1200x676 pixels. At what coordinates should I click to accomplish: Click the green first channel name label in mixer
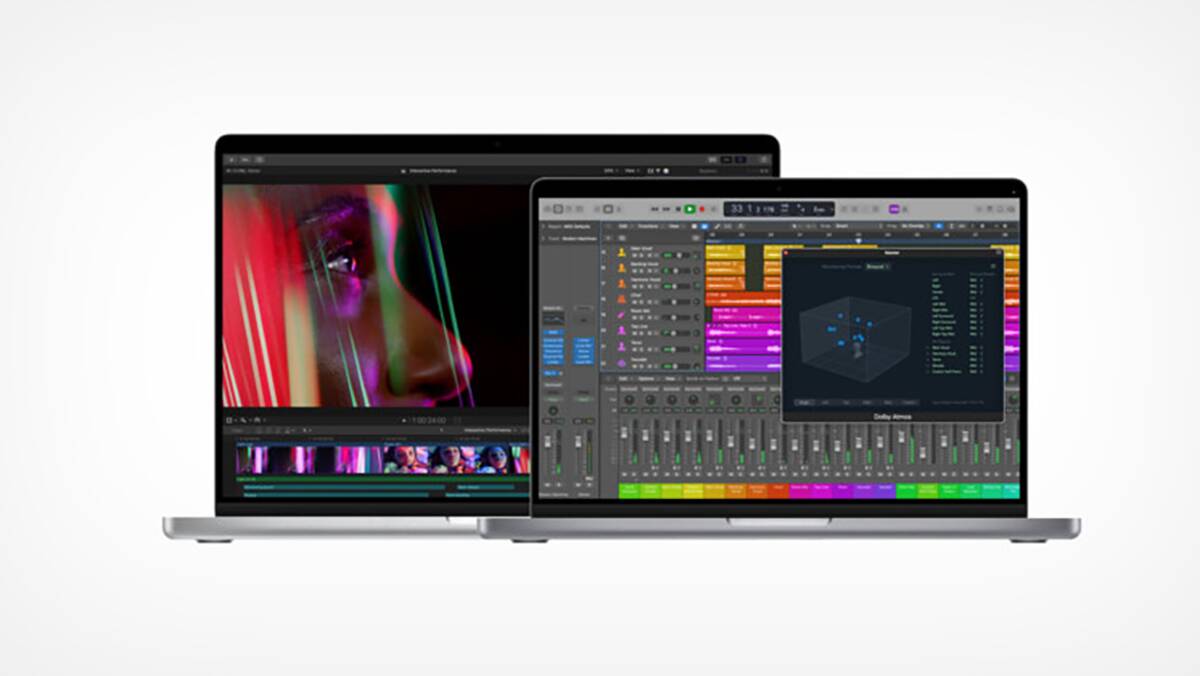point(630,490)
